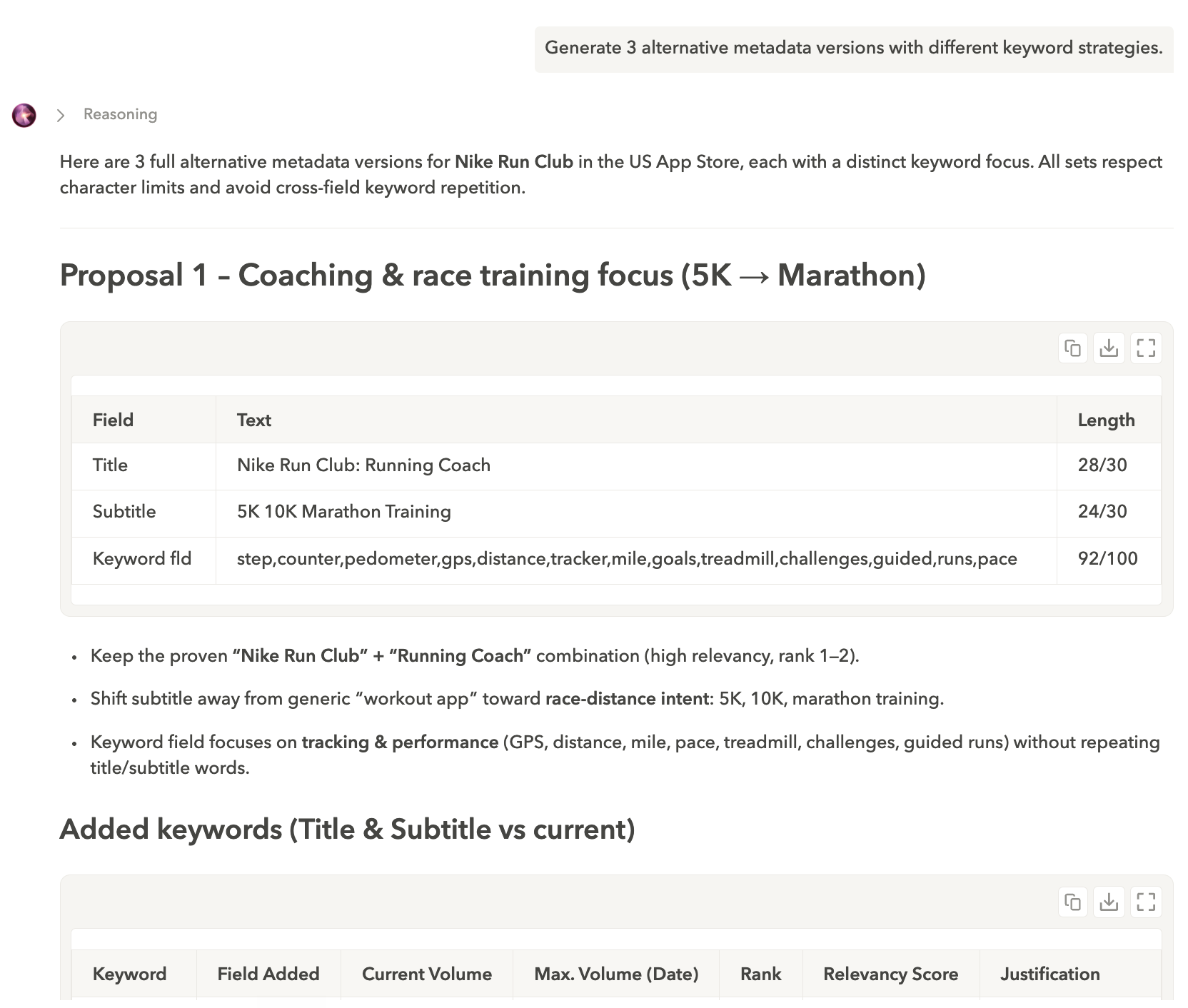
Task: Click the 92/100 length value
Action: click(1107, 559)
